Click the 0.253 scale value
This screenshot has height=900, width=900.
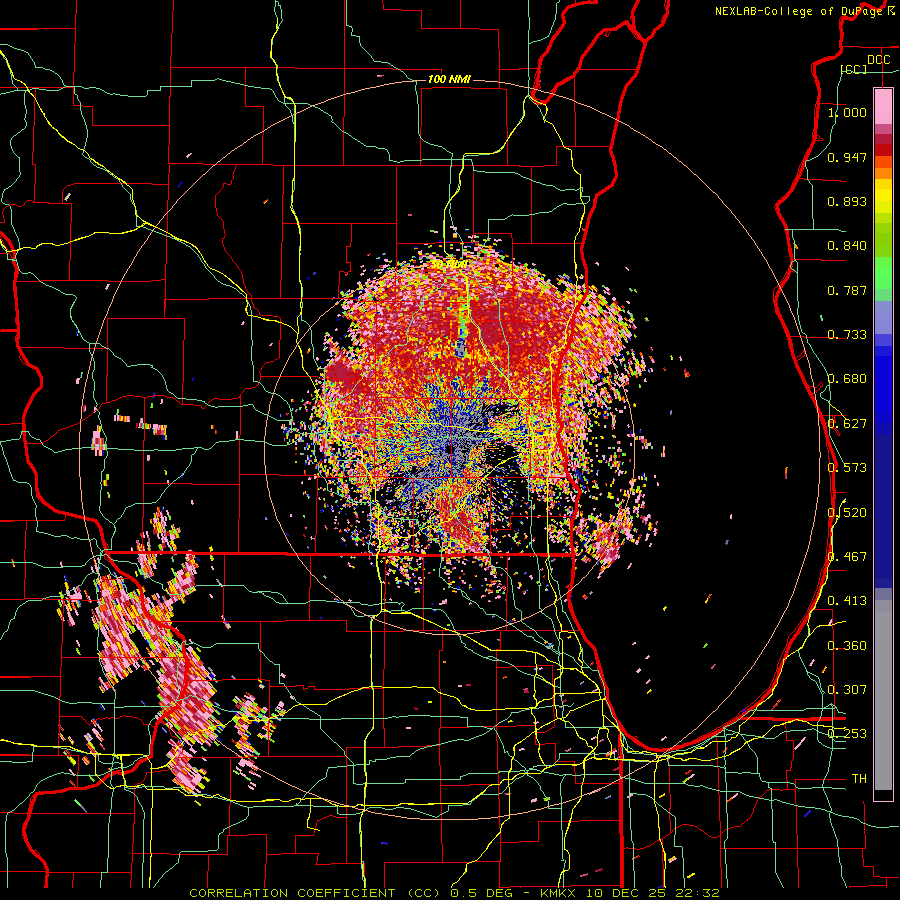pyautogui.click(x=847, y=734)
